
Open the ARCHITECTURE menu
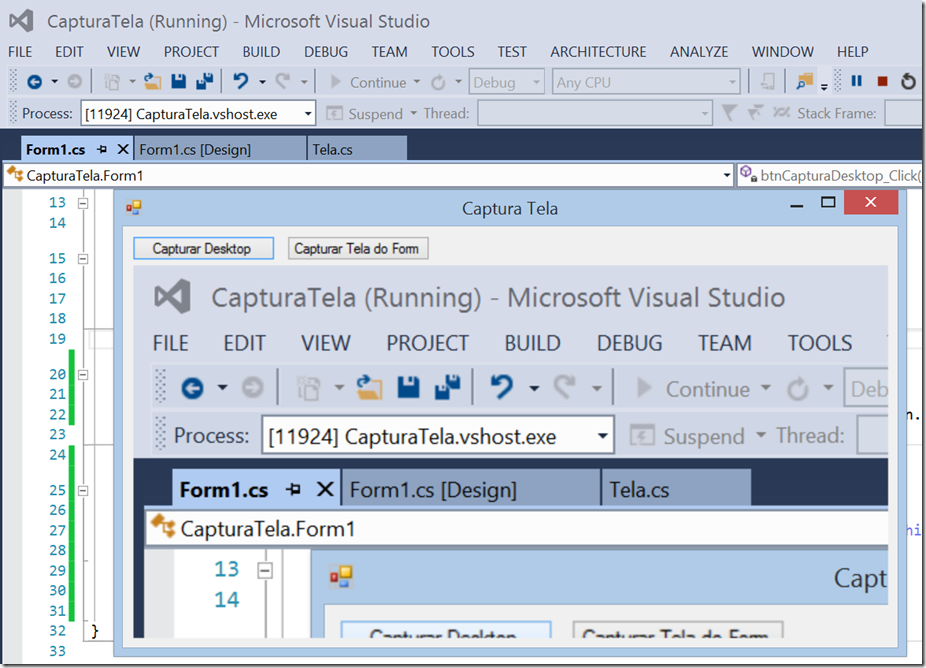click(598, 52)
